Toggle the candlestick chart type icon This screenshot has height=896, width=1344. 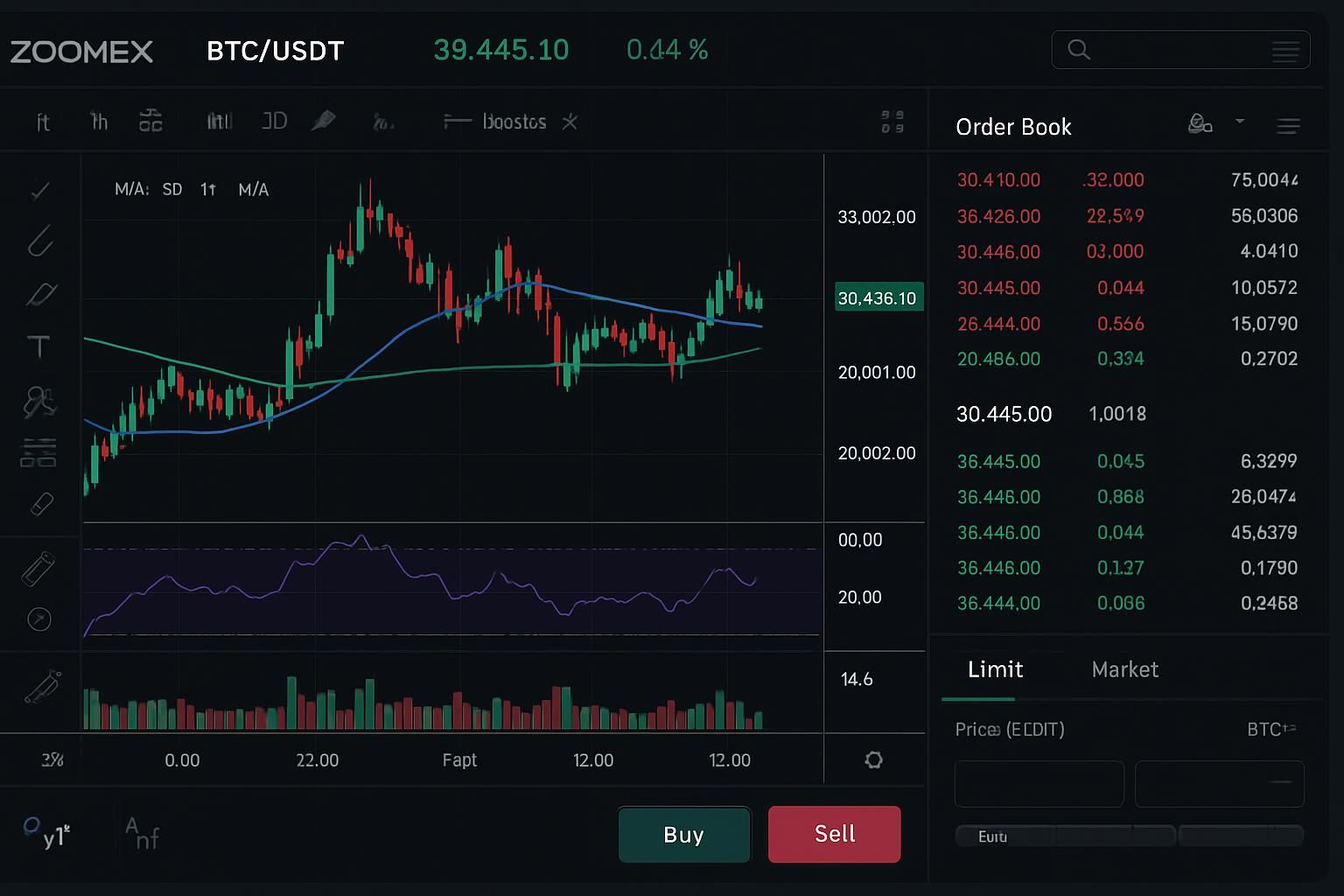[218, 122]
